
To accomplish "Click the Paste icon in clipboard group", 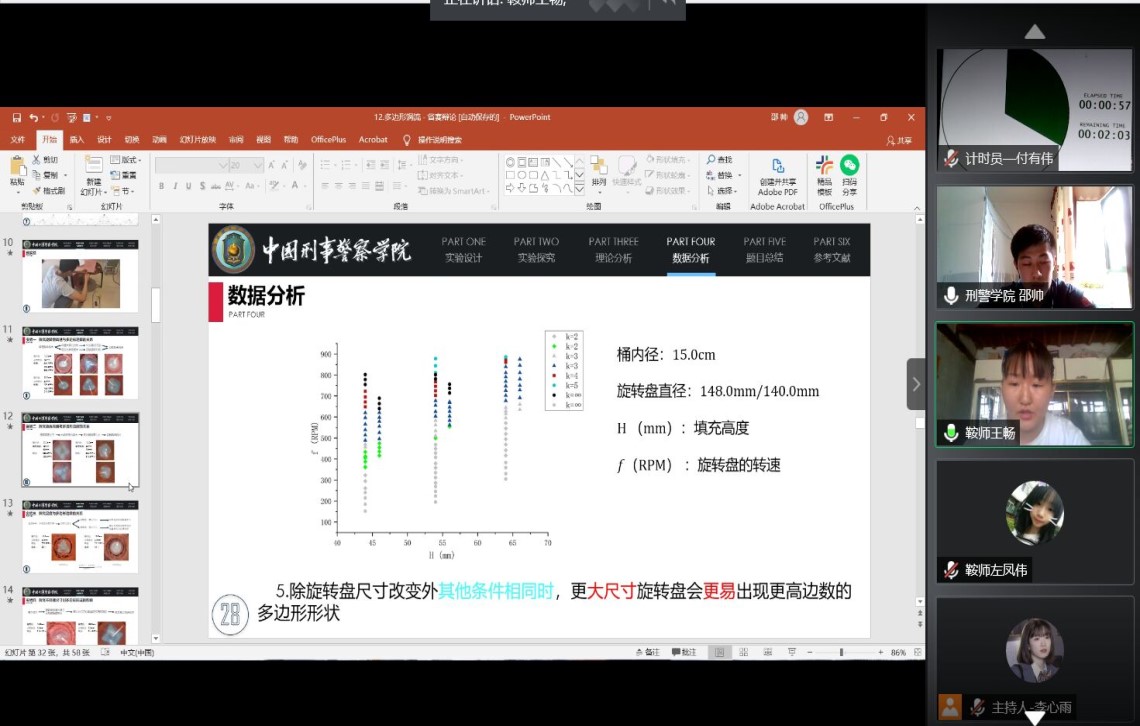I will (x=17, y=166).
